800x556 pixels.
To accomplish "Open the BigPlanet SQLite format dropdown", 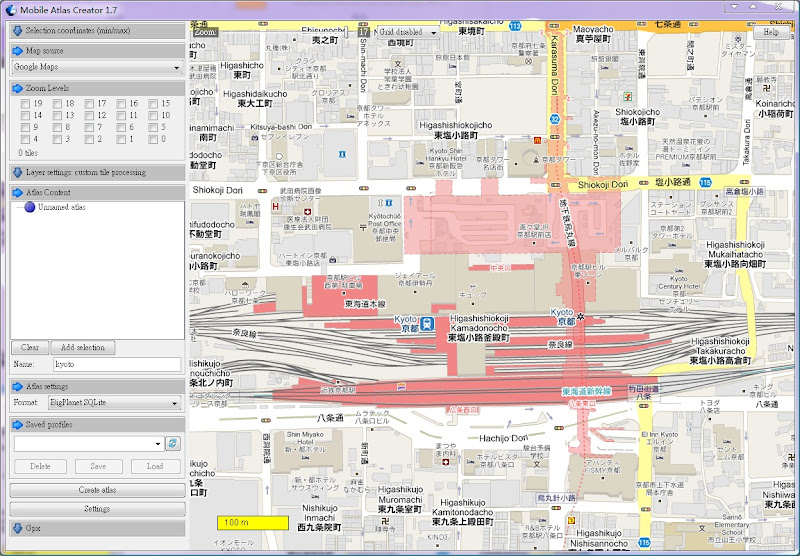I will (x=115, y=402).
